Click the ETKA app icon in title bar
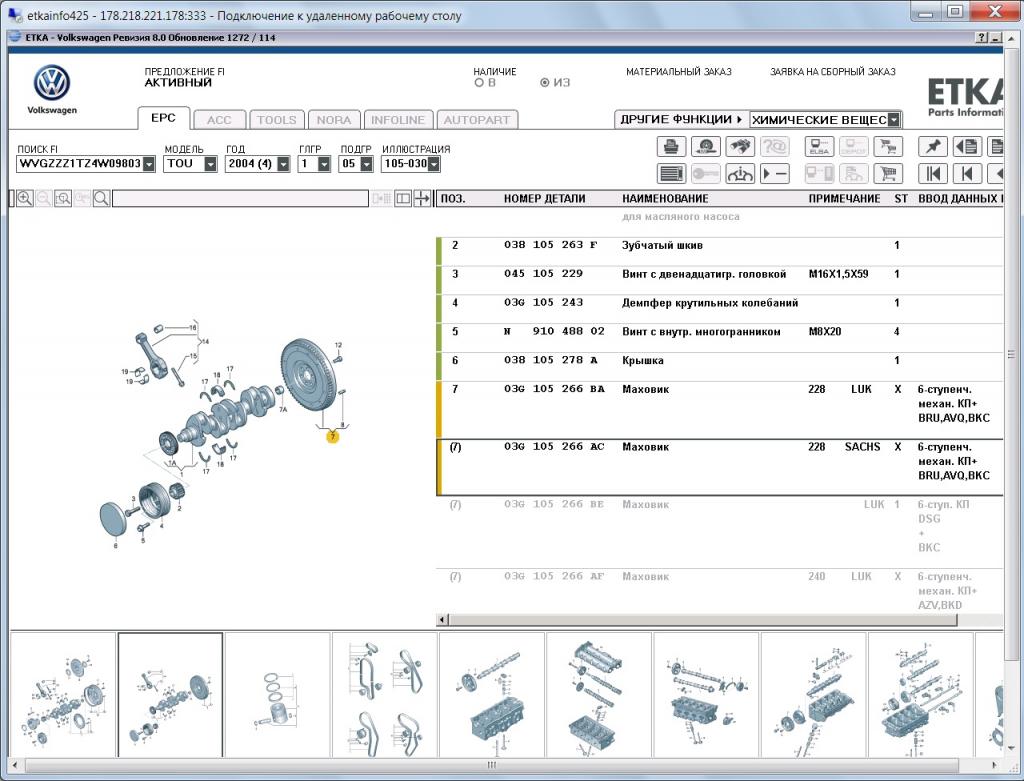This screenshot has width=1024, height=781. tap(16, 37)
